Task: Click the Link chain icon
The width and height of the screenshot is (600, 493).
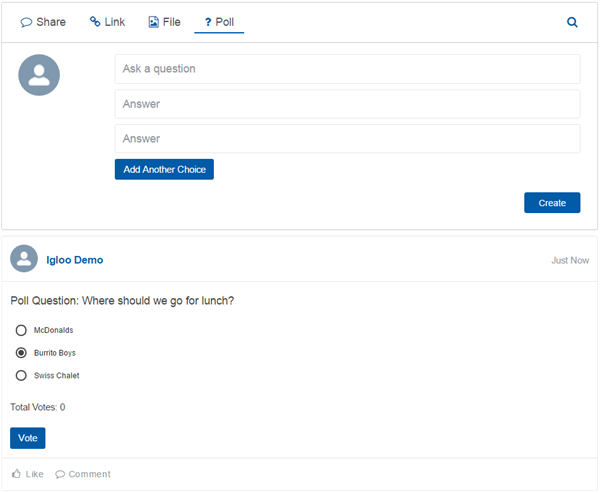Action: pyautogui.click(x=95, y=21)
